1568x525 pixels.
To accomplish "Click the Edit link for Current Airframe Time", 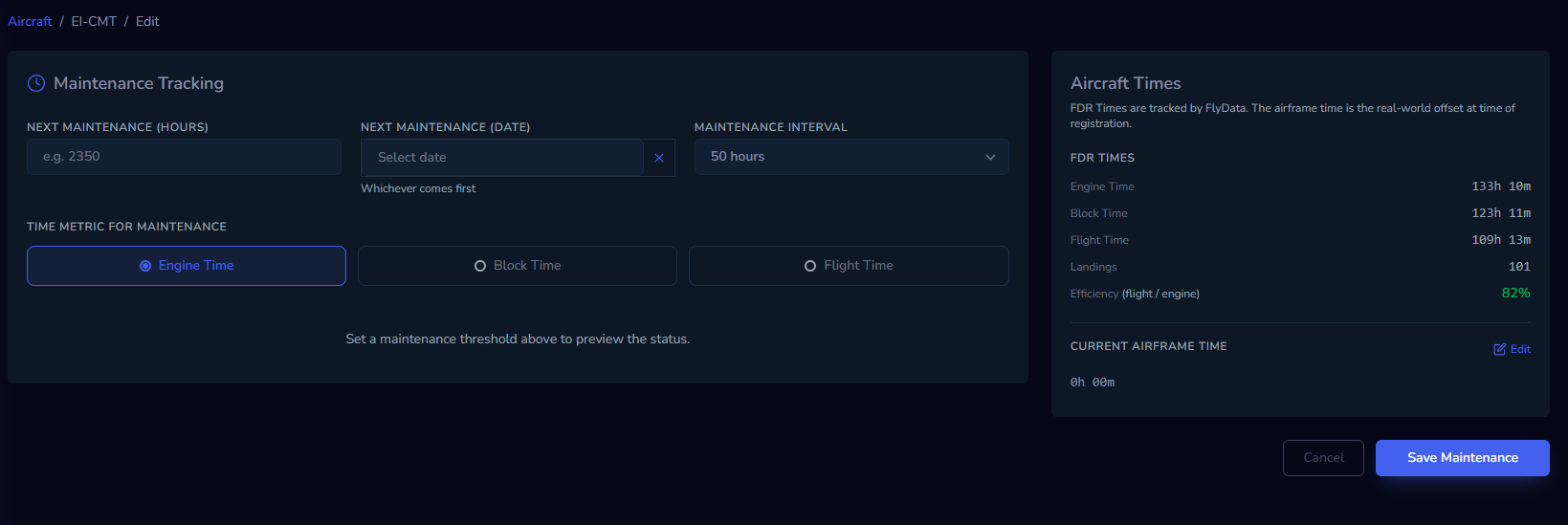I will 1519,349.
